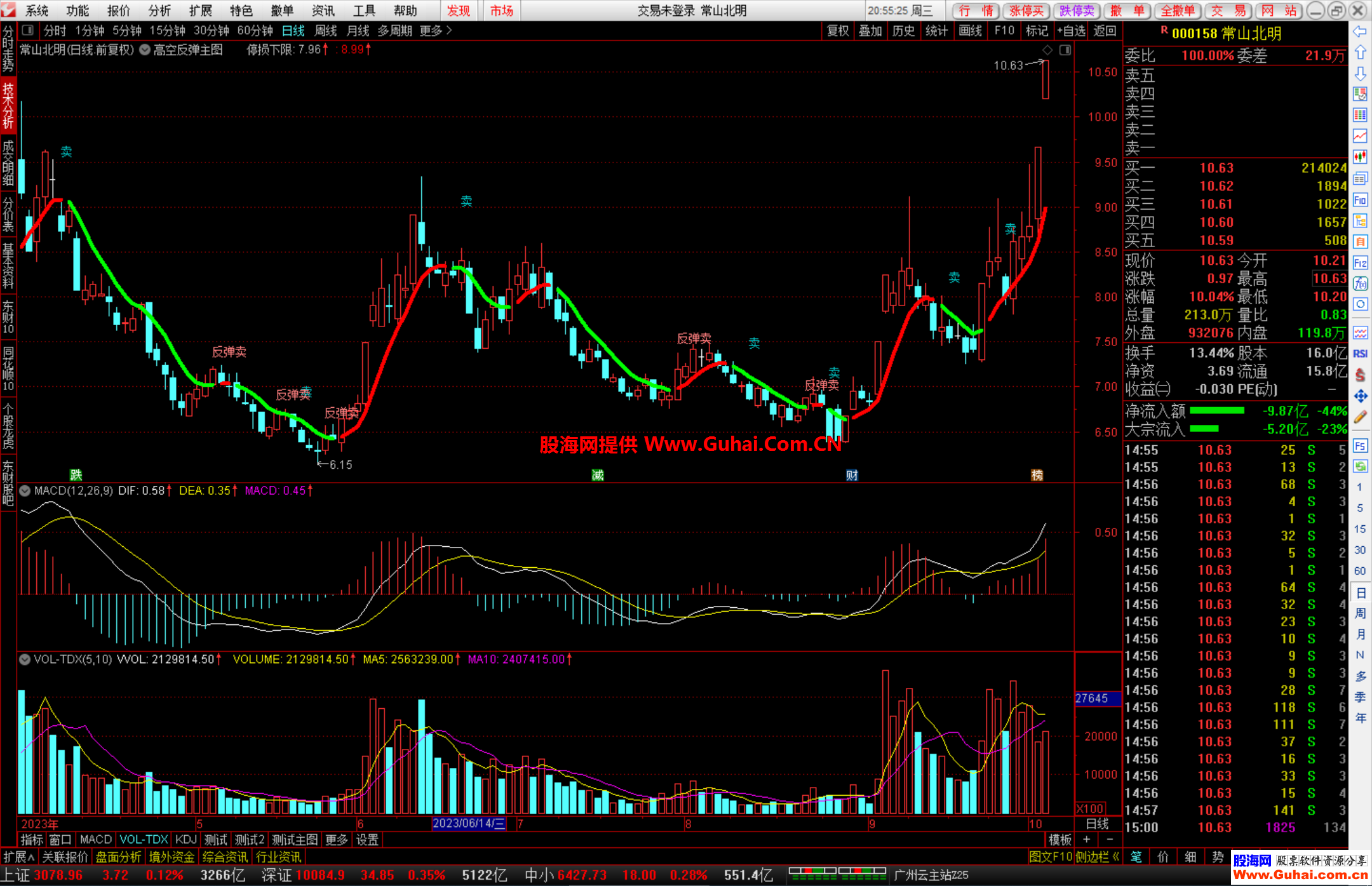Image resolution: width=1372 pixels, height=886 pixels.
Task: Click the F5 chart switch icon
Action: [x=1360, y=446]
